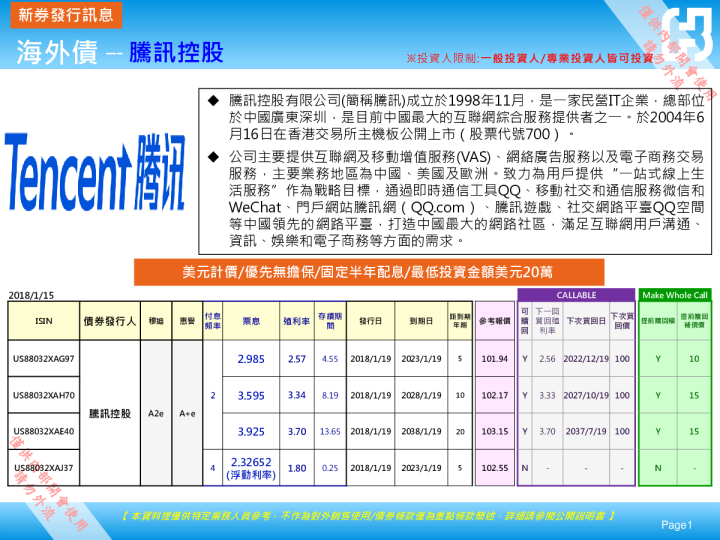Click the 債券發行人 column header
Image resolution: width=720 pixels, height=540 pixels.
coord(110,321)
